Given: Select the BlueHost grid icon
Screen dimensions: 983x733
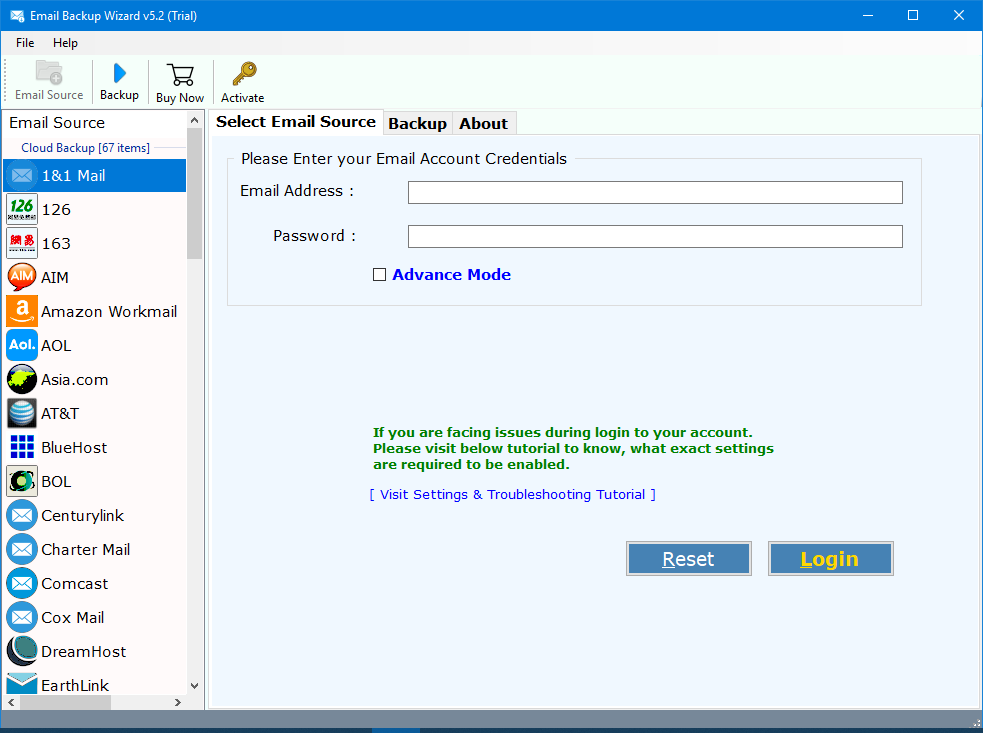Looking at the screenshot, I should (x=22, y=447).
